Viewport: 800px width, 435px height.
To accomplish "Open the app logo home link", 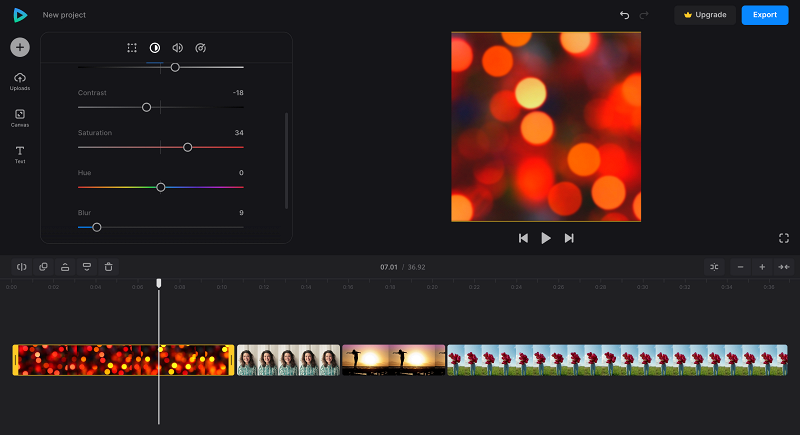I will pyautogui.click(x=20, y=15).
